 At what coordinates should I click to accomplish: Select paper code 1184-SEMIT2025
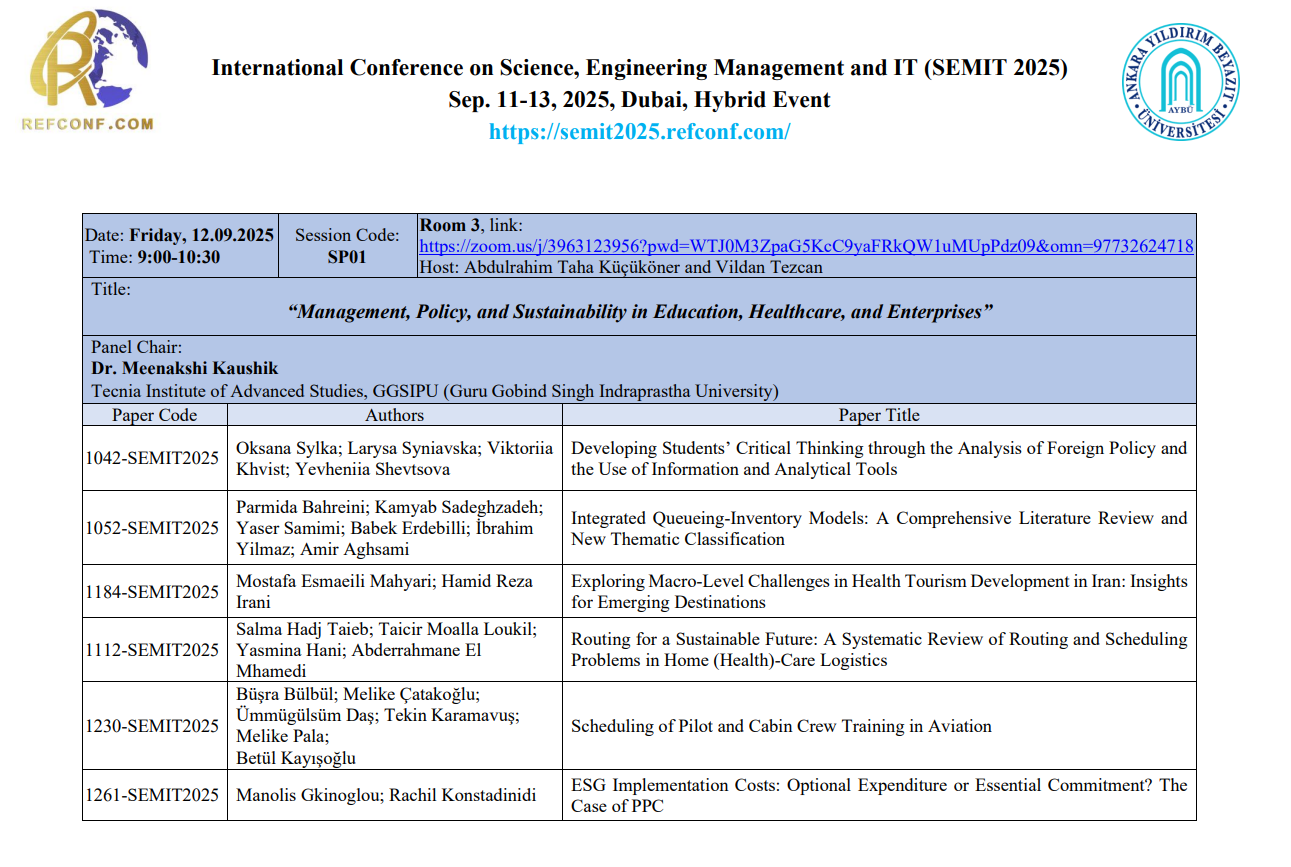[152, 592]
